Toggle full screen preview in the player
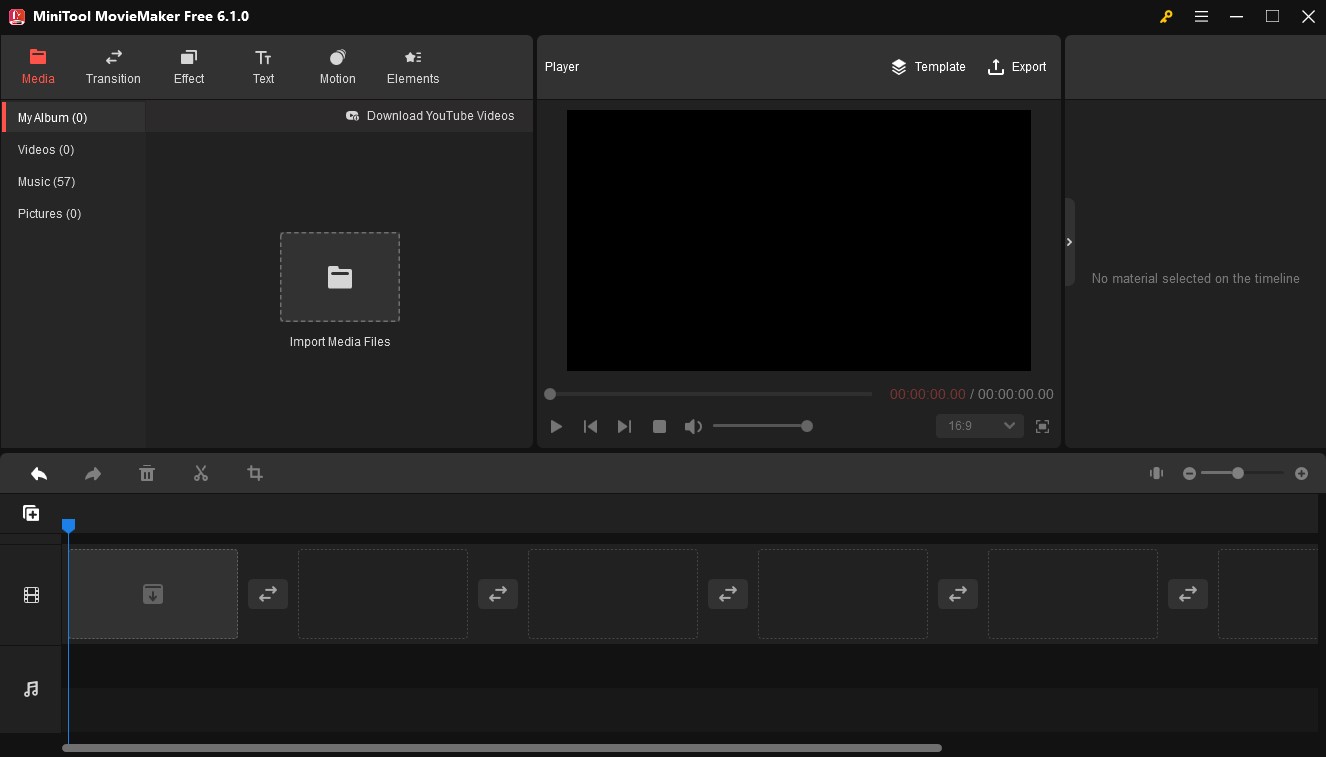Viewport: 1326px width, 757px height. coord(1042,426)
